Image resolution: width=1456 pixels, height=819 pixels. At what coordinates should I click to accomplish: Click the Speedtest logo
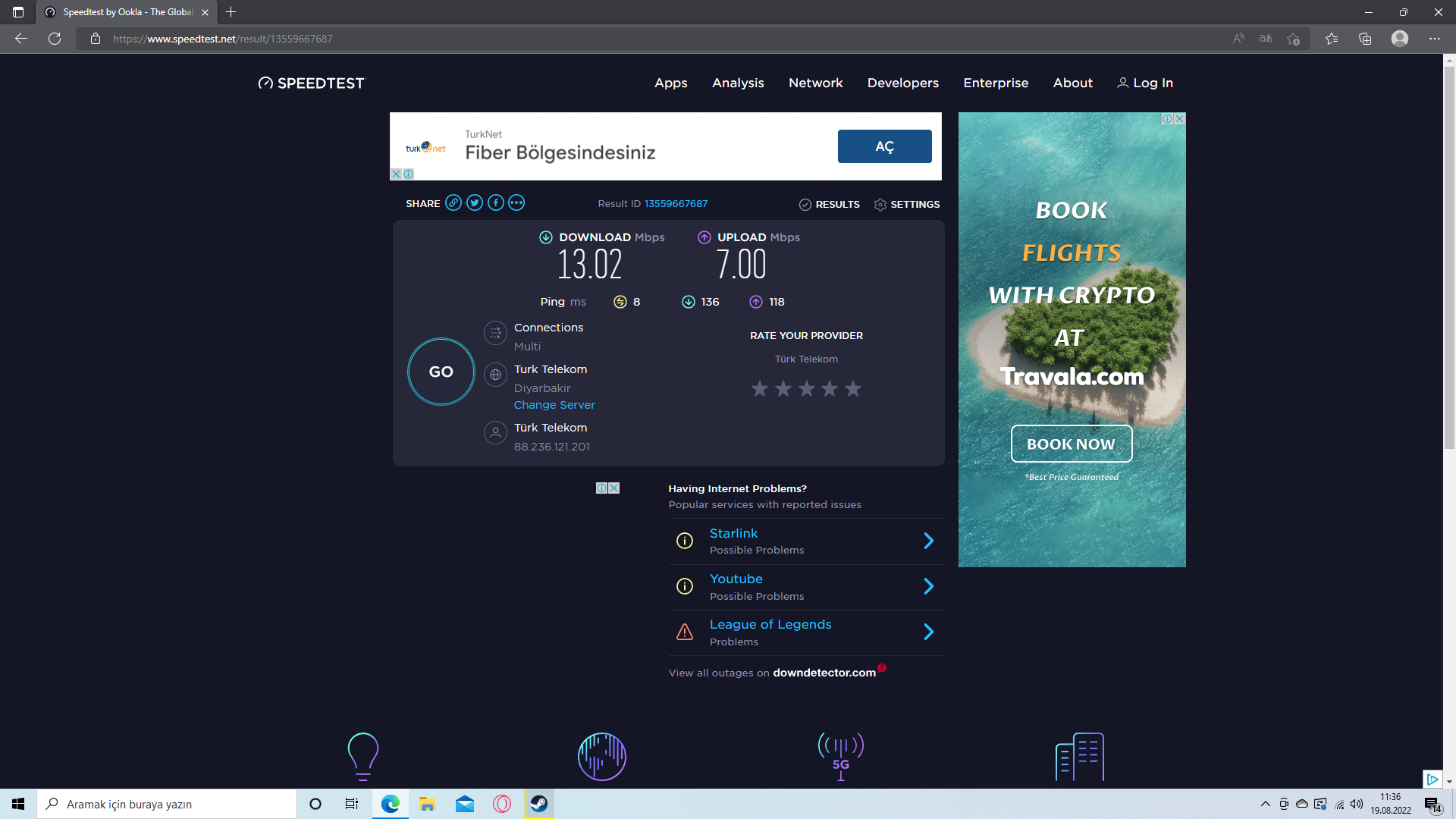(312, 83)
